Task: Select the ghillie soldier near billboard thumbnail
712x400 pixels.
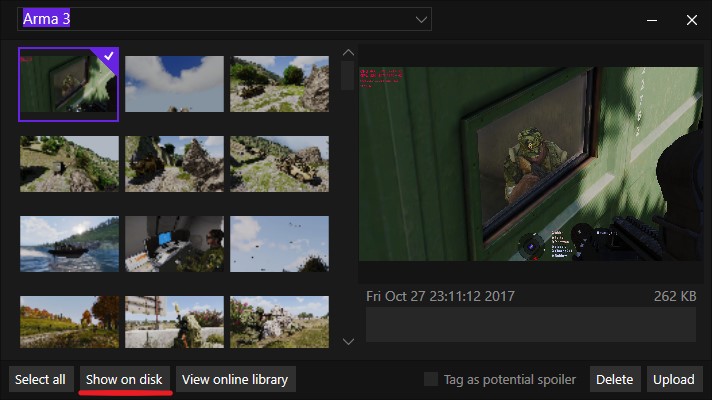Action: click(174, 322)
